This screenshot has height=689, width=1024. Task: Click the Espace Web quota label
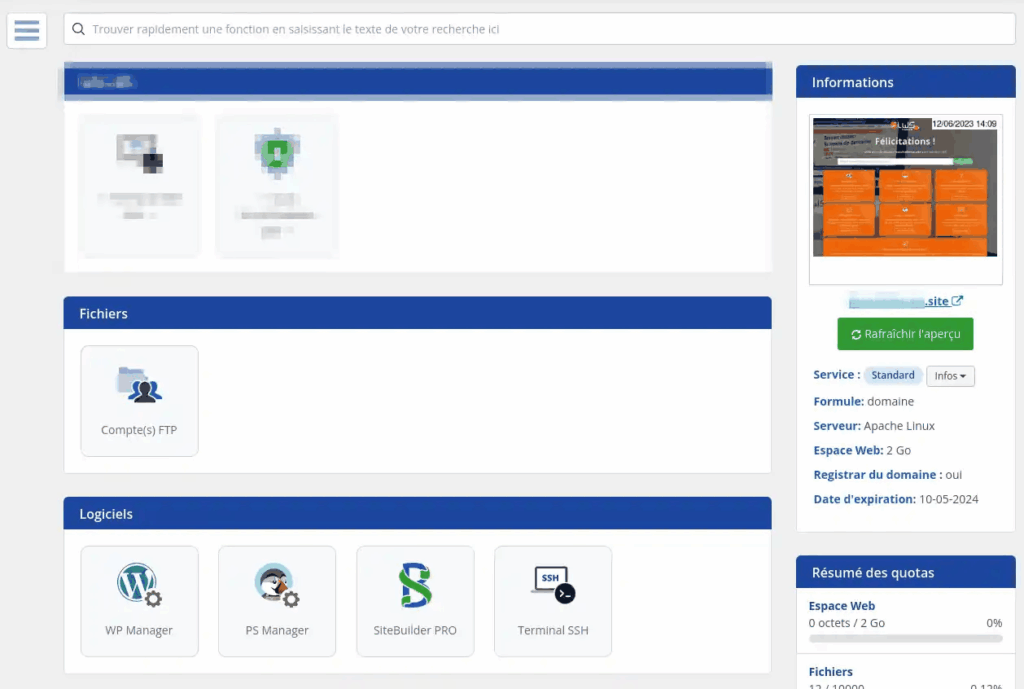click(842, 606)
